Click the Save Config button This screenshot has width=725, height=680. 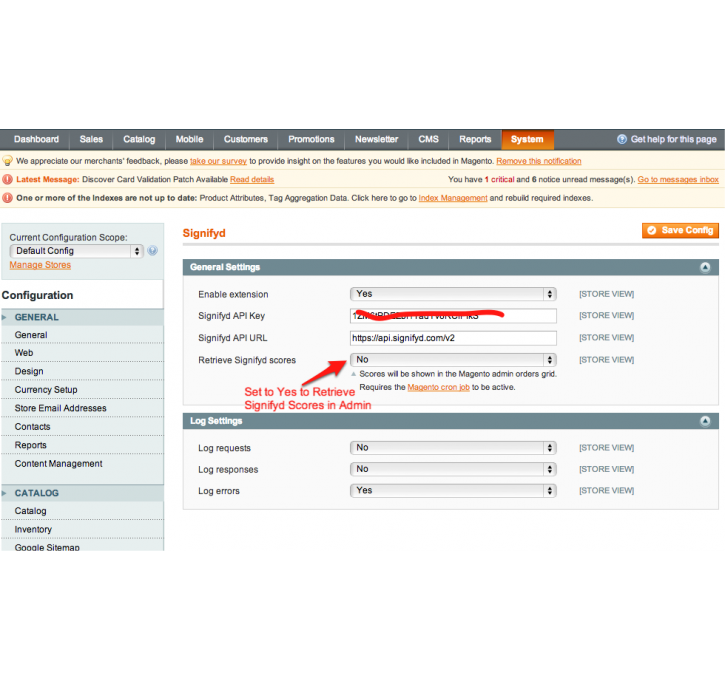tap(680, 230)
